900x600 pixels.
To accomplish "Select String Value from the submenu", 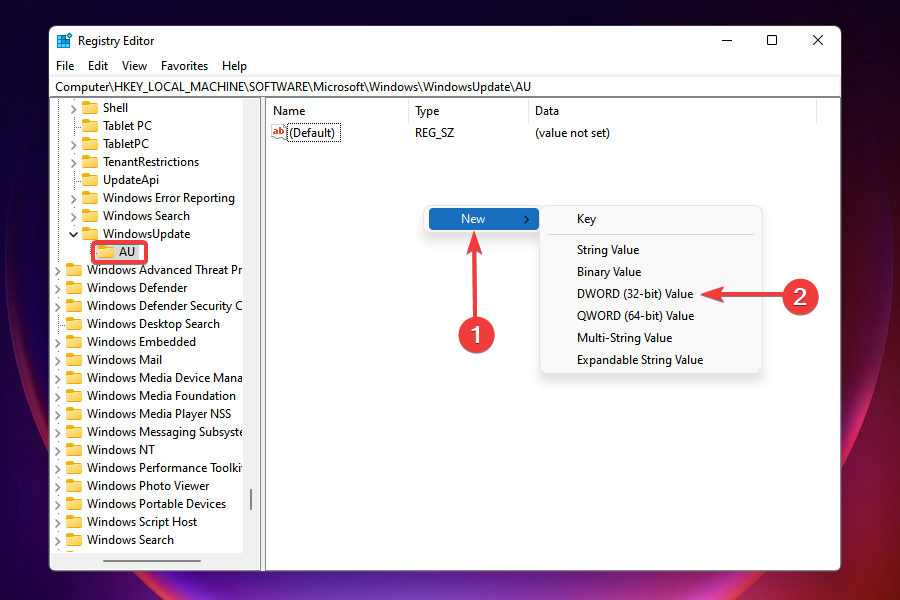I will [x=651, y=250].
